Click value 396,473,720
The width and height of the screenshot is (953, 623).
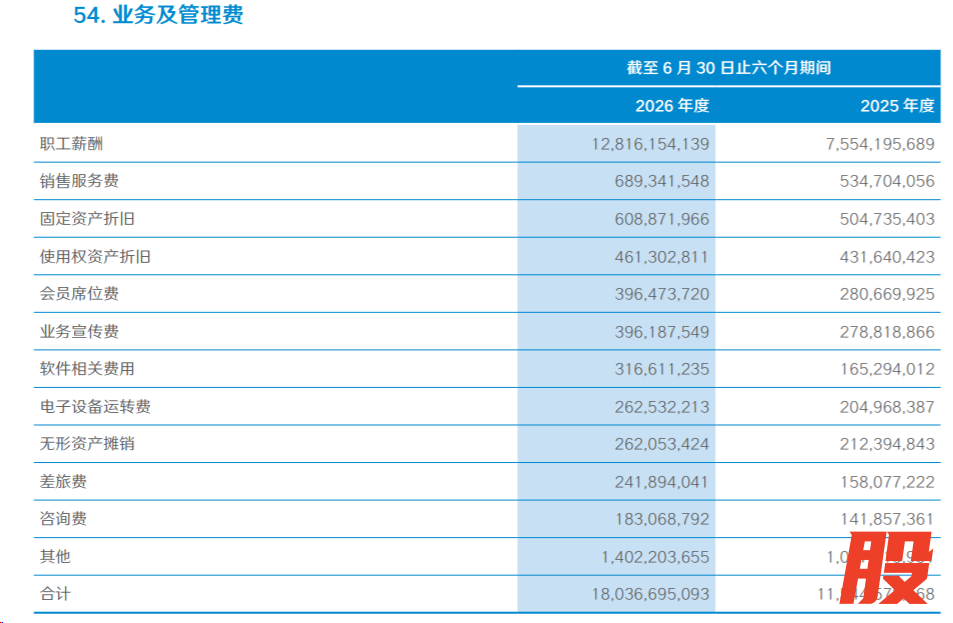(x=662, y=294)
